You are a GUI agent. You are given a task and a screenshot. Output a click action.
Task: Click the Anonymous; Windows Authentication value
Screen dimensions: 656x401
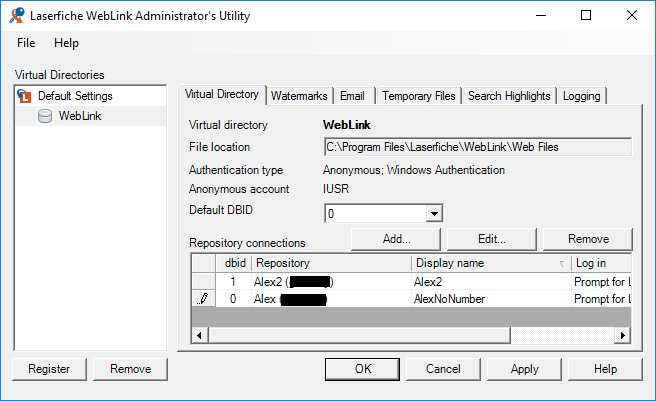414,170
